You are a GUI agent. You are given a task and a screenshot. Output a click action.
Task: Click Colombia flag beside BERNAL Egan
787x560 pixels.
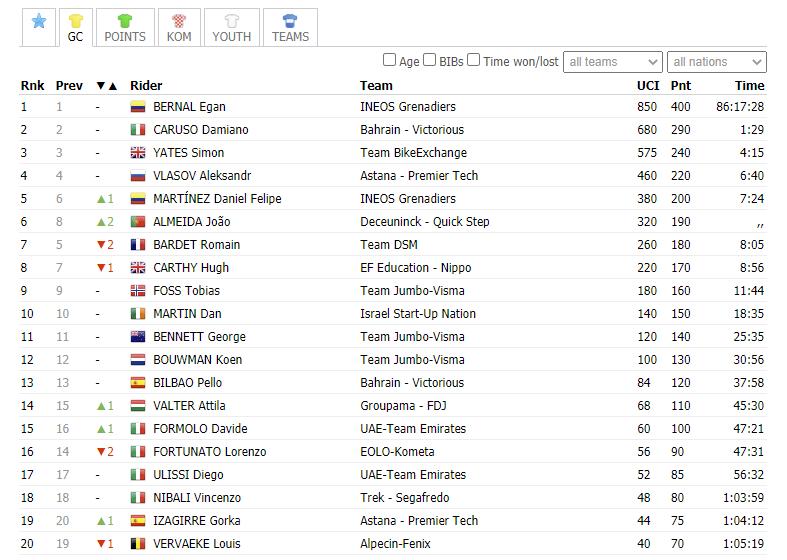click(138, 107)
